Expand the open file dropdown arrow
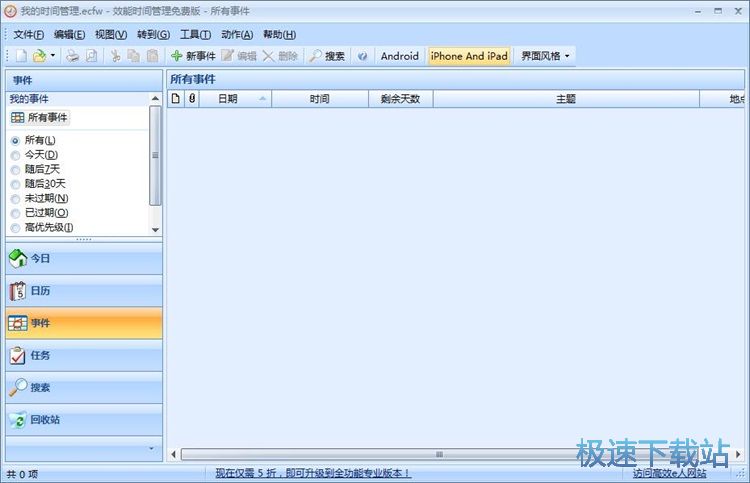Image resolution: width=750 pixels, height=483 pixels. pos(53,56)
